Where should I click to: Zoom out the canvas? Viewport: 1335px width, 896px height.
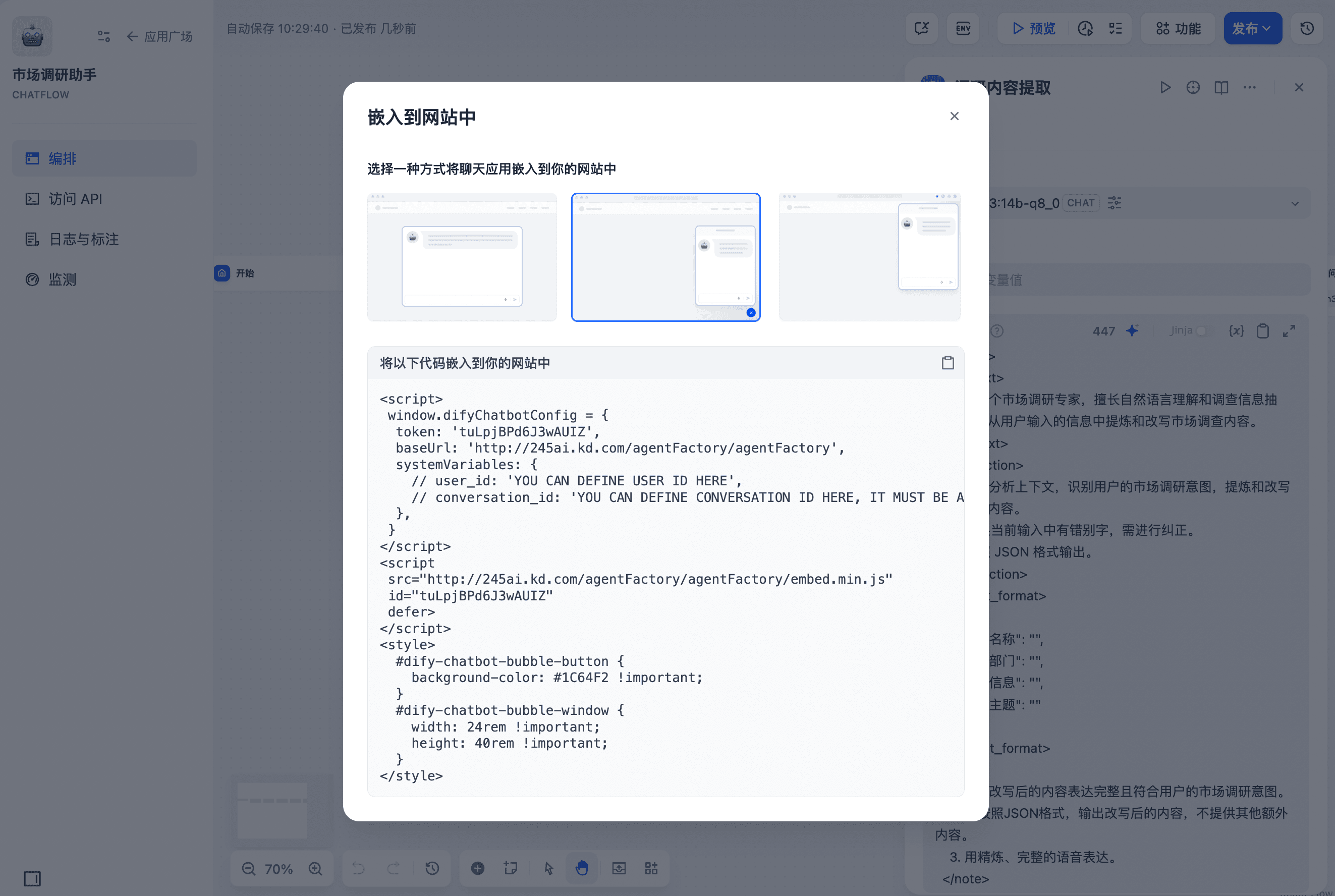[x=249, y=869]
